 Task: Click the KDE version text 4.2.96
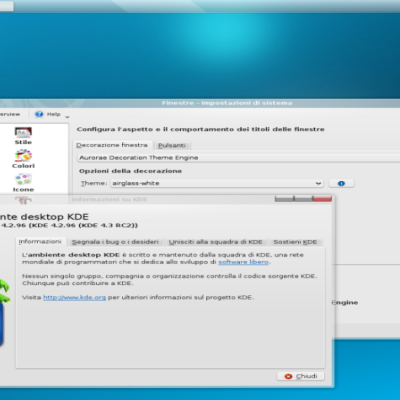click(69, 225)
